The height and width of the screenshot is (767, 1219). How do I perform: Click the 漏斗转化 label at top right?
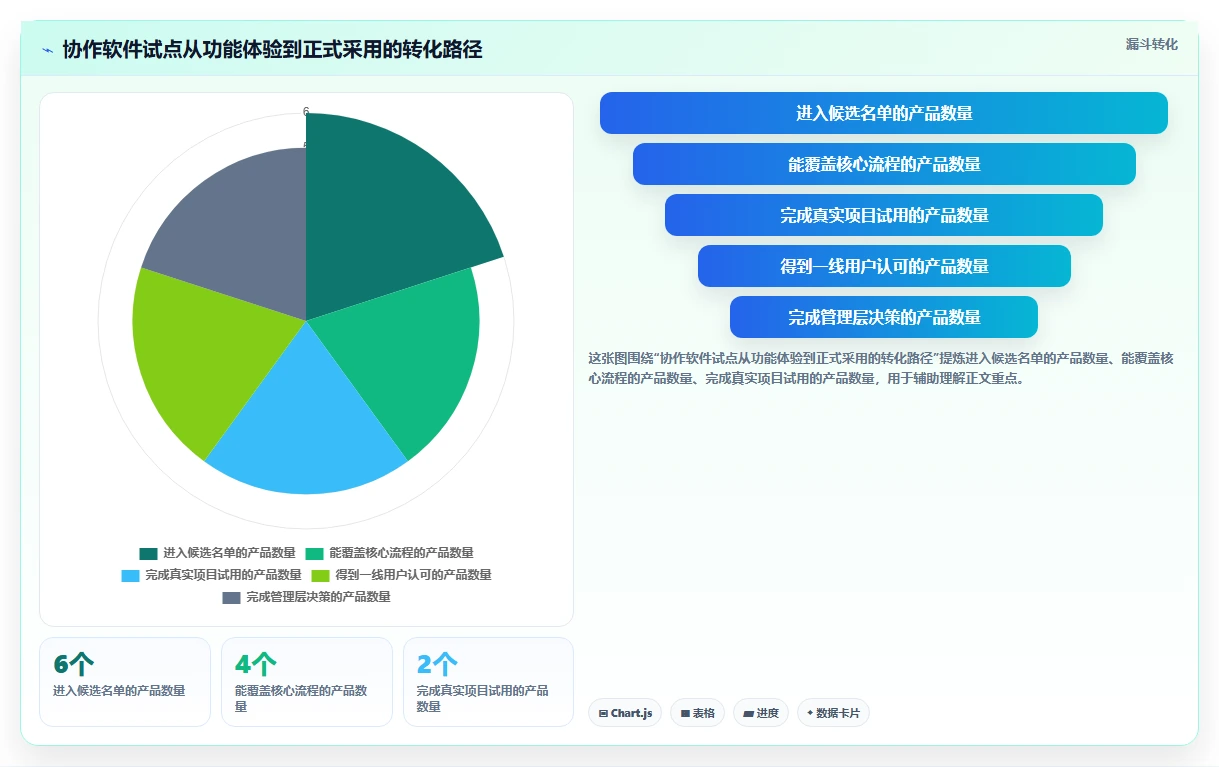tap(1151, 44)
